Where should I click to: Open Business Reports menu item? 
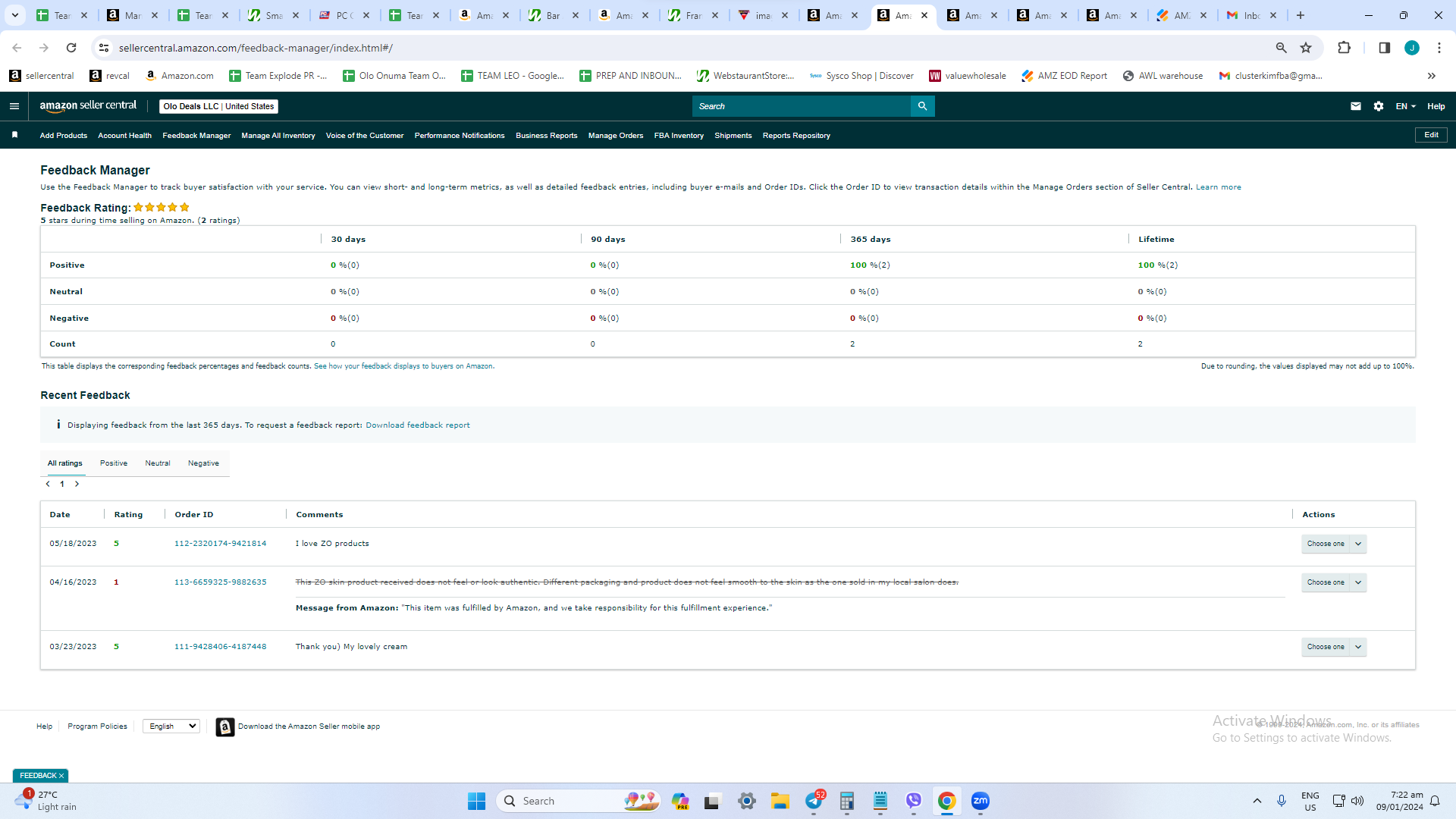(x=547, y=136)
